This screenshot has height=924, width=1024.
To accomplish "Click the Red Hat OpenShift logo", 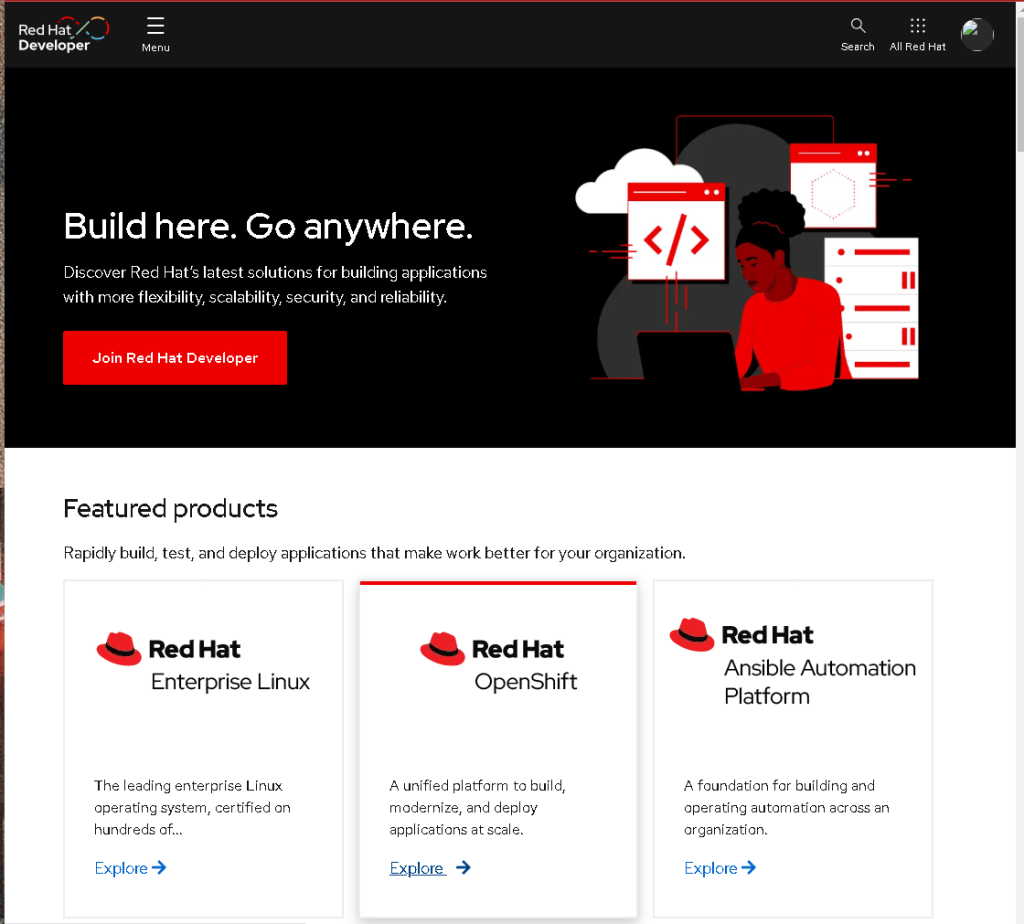I will 498,662.
